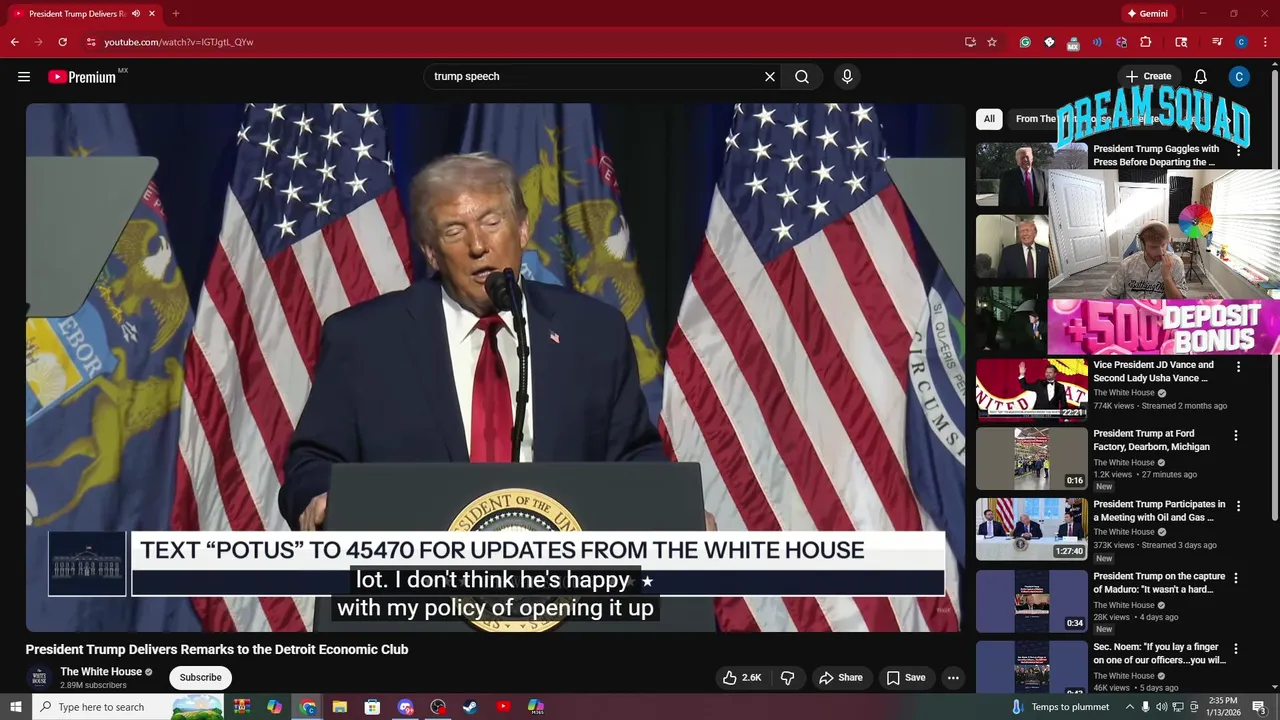Open options for Maduro capture video
The width and height of the screenshot is (1280, 720).
click(x=1236, y=578)
